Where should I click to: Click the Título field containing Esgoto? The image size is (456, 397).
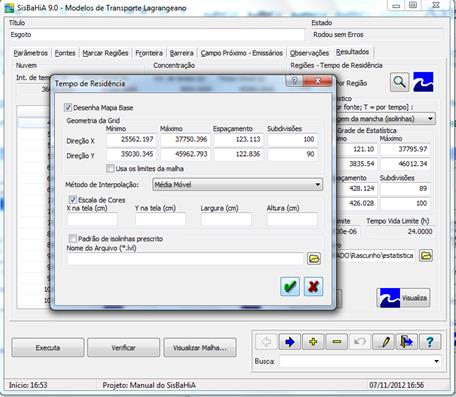[157, 35]
